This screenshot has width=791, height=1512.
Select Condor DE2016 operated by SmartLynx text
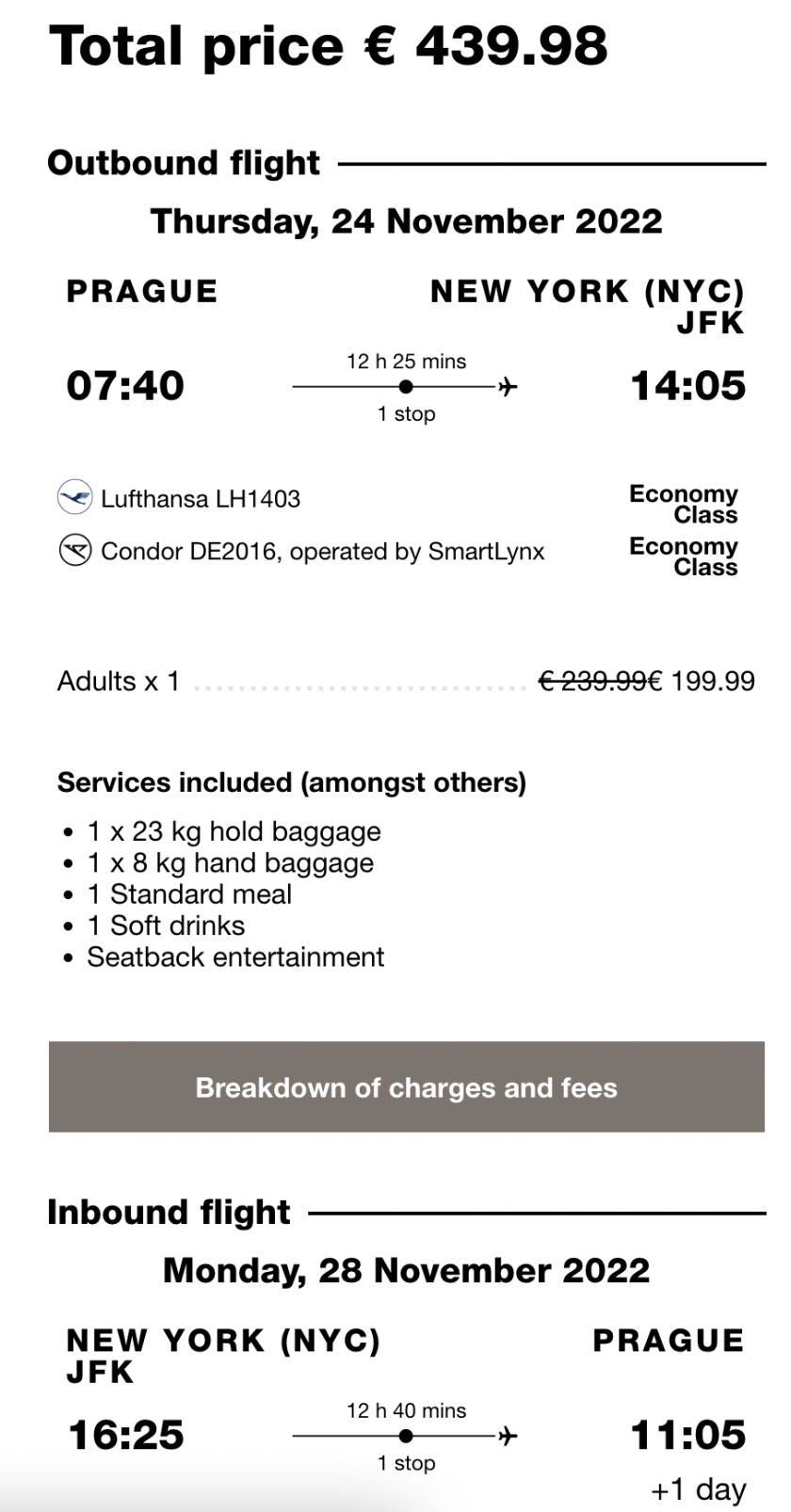point(322,551)
